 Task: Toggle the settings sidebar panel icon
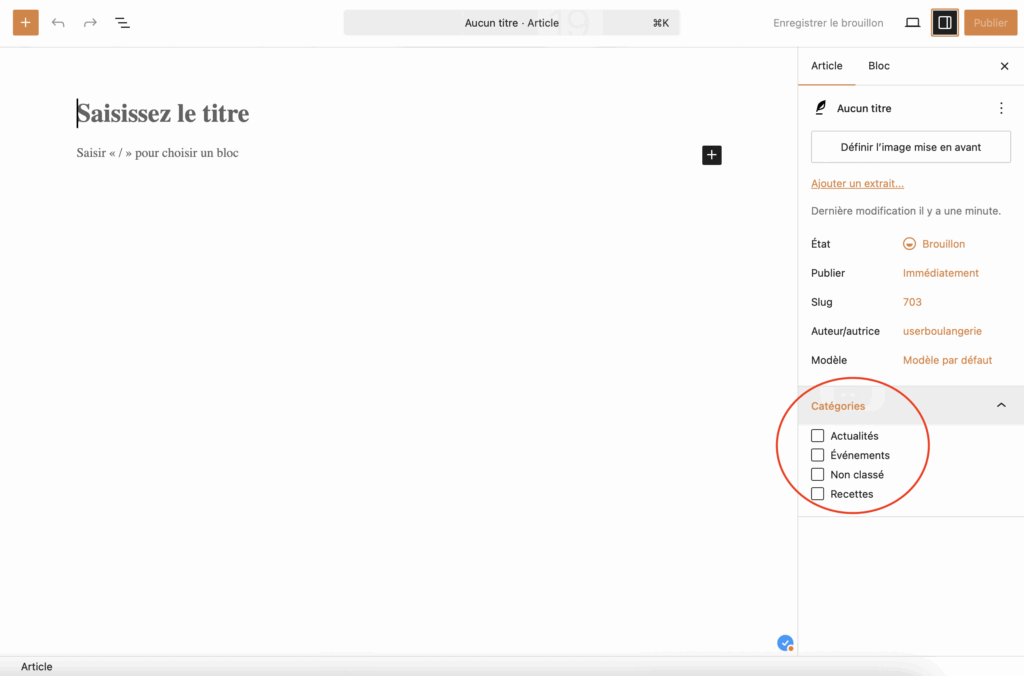tap(944, 22)
